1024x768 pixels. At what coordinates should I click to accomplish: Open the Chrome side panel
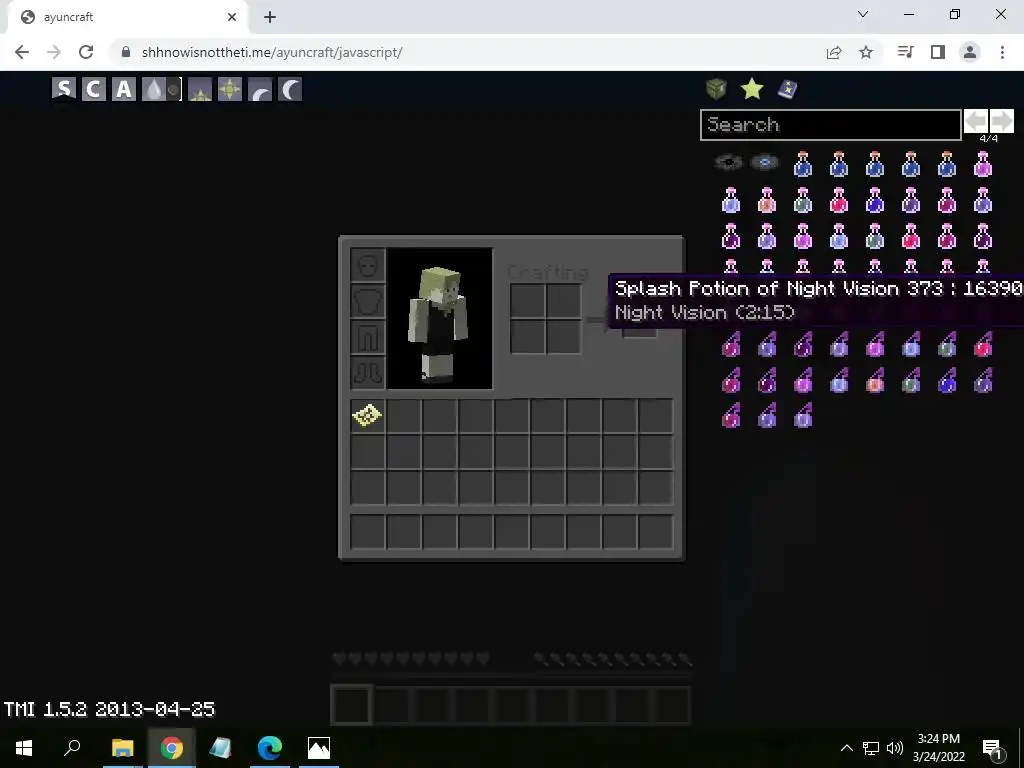coord(938,52)
